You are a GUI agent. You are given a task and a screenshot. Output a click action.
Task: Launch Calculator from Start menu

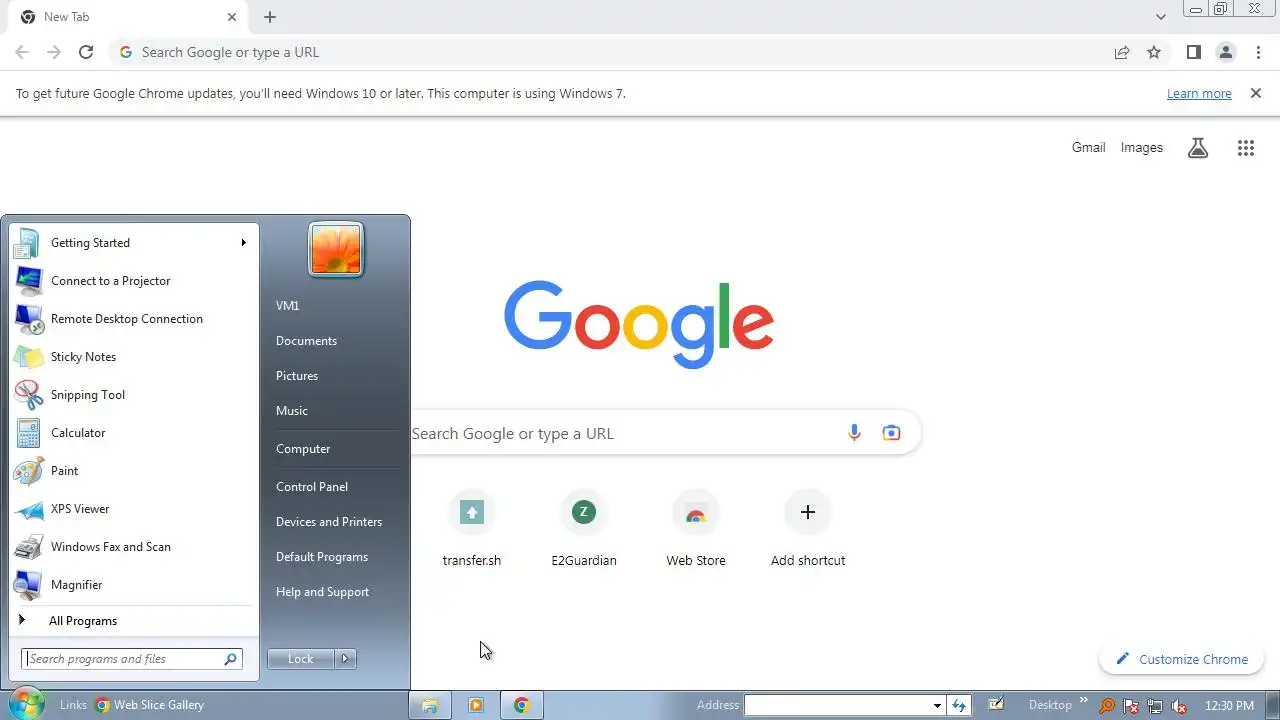(132, 433)
